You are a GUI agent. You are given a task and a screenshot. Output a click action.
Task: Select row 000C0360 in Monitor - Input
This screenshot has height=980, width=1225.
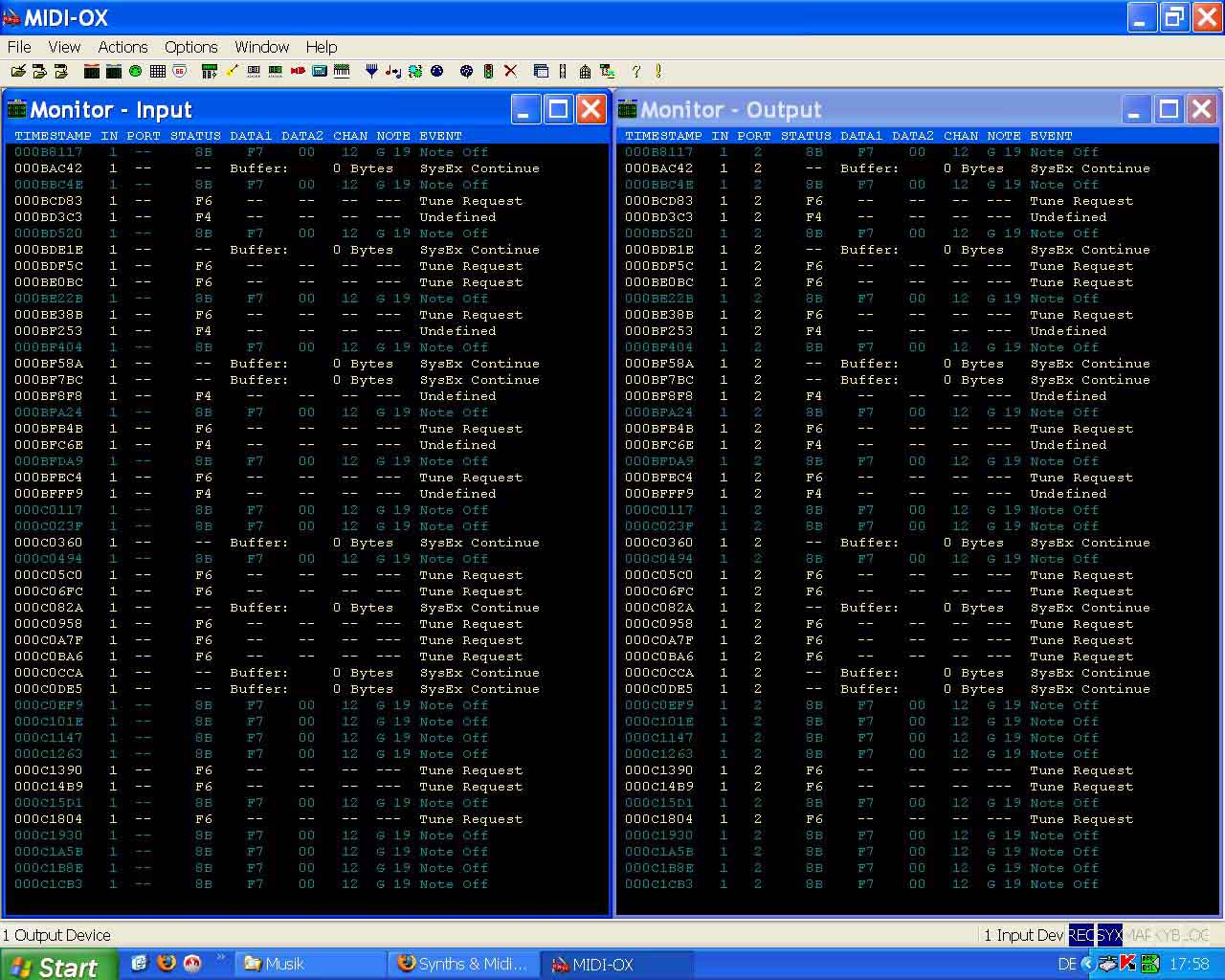tap(306, 543)
